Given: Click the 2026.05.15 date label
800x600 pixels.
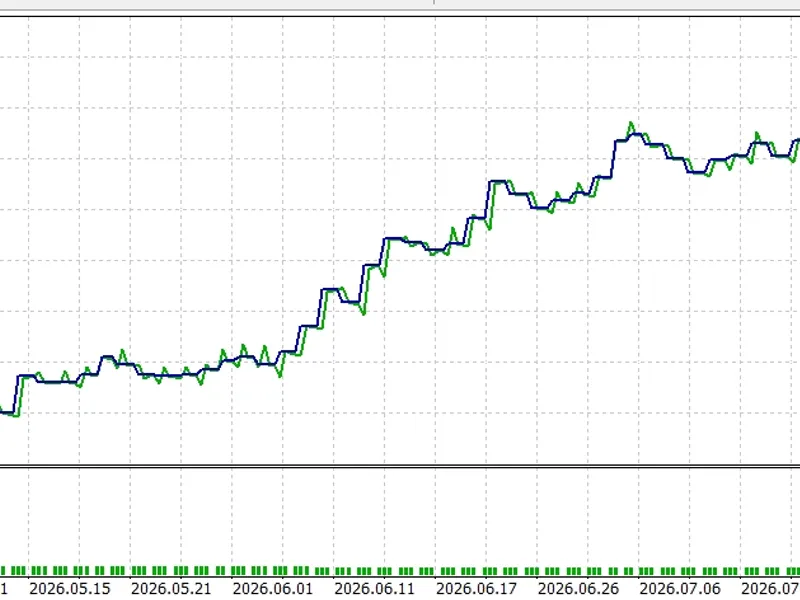Looking at the screenshot, I should point(69,589).
